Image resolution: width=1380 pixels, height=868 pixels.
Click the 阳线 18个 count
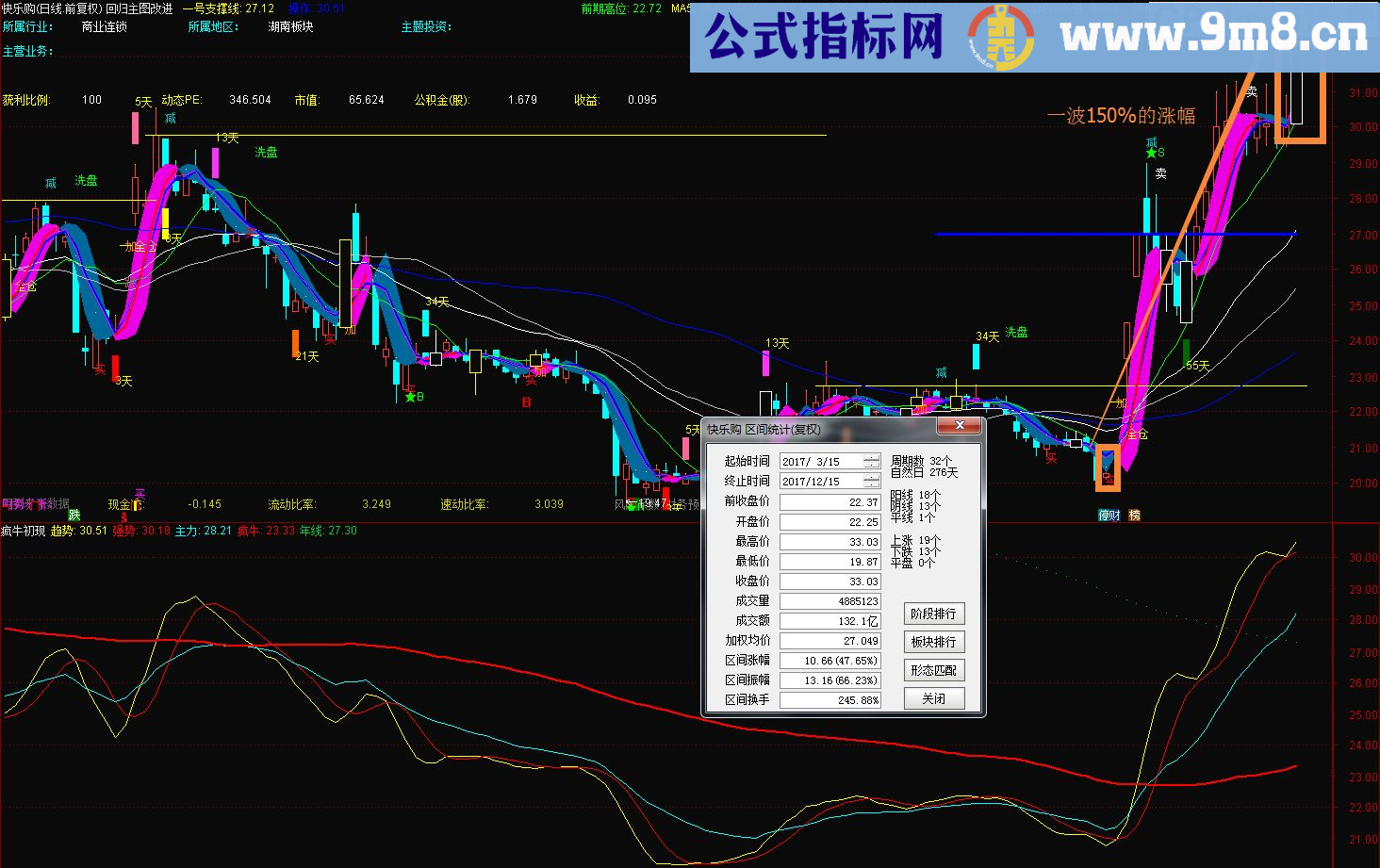[x=916, y=495]
